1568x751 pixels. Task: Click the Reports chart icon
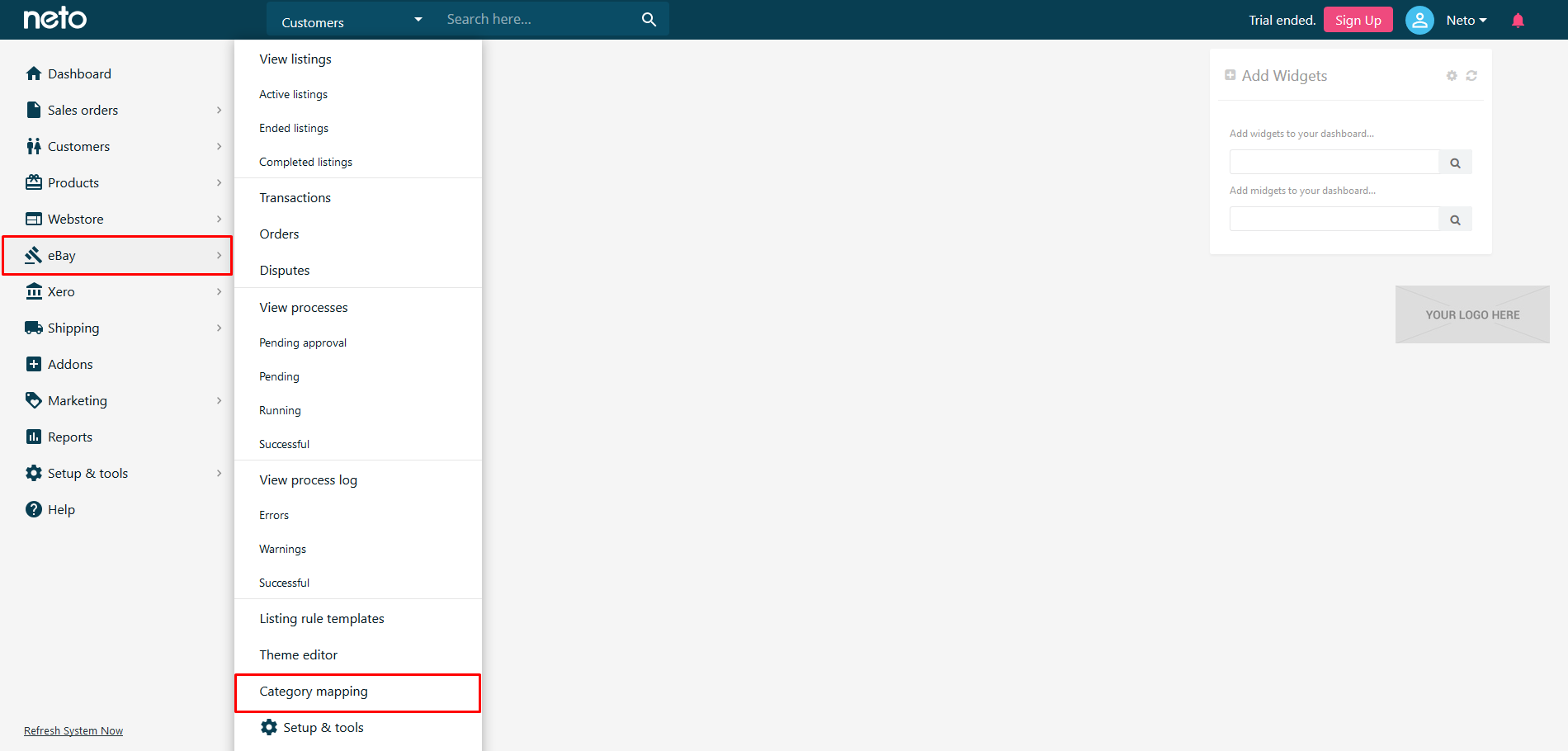click(34, 437)
